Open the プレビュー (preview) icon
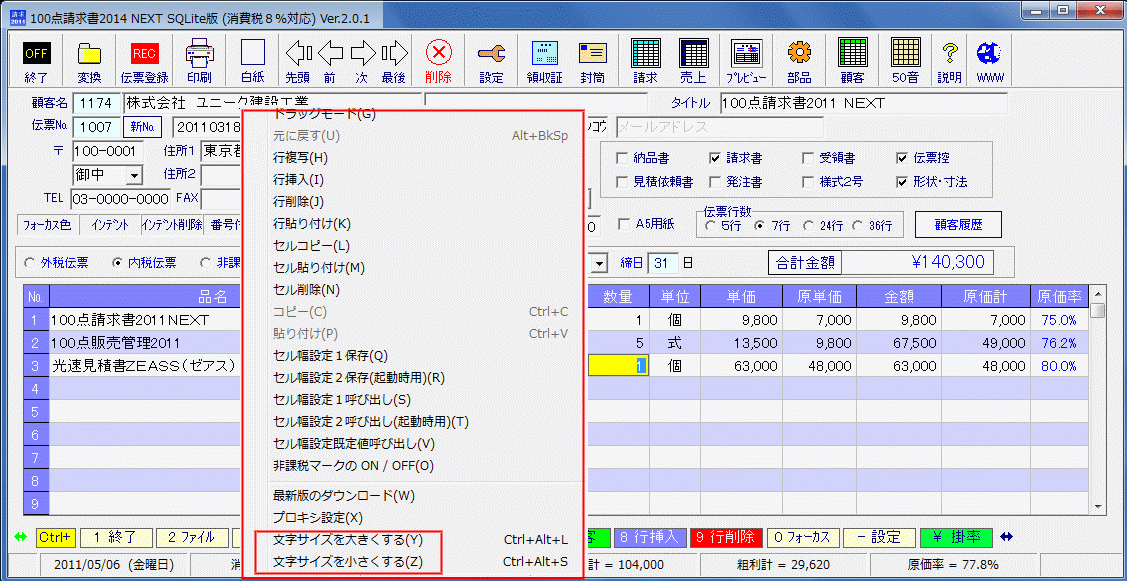1127x581 pixels. [x=745, y=58]
